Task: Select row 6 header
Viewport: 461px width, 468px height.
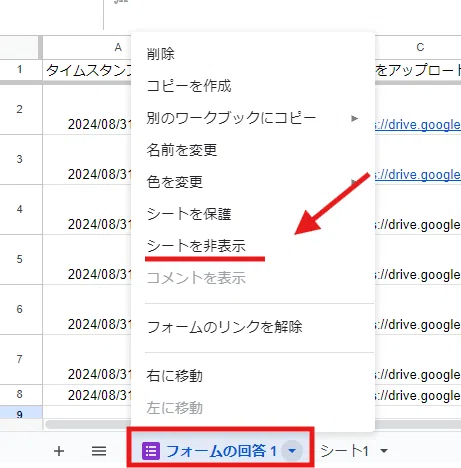Action: (x=20, y=309)
